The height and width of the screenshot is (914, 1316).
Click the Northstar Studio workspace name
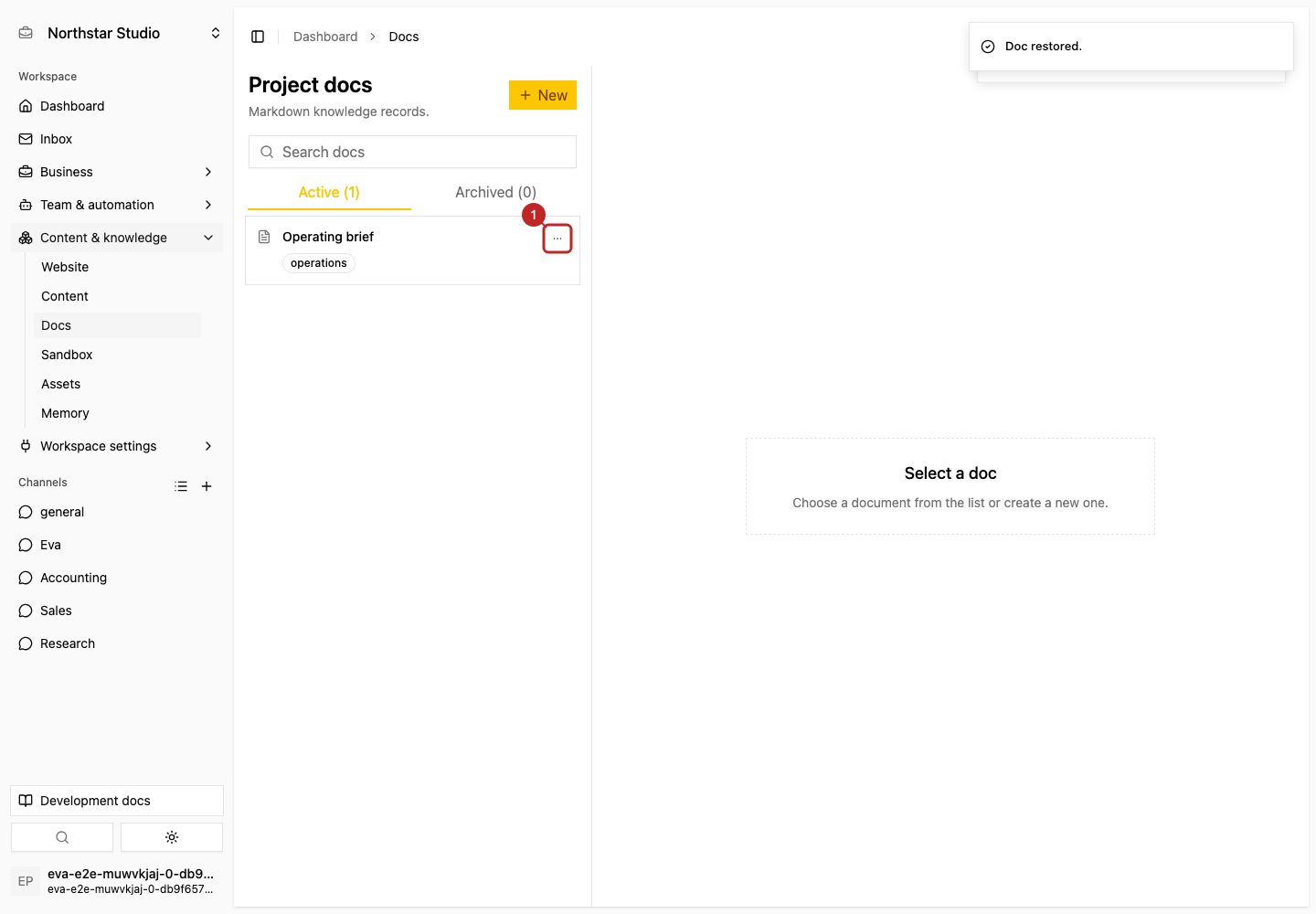(104, 33)
